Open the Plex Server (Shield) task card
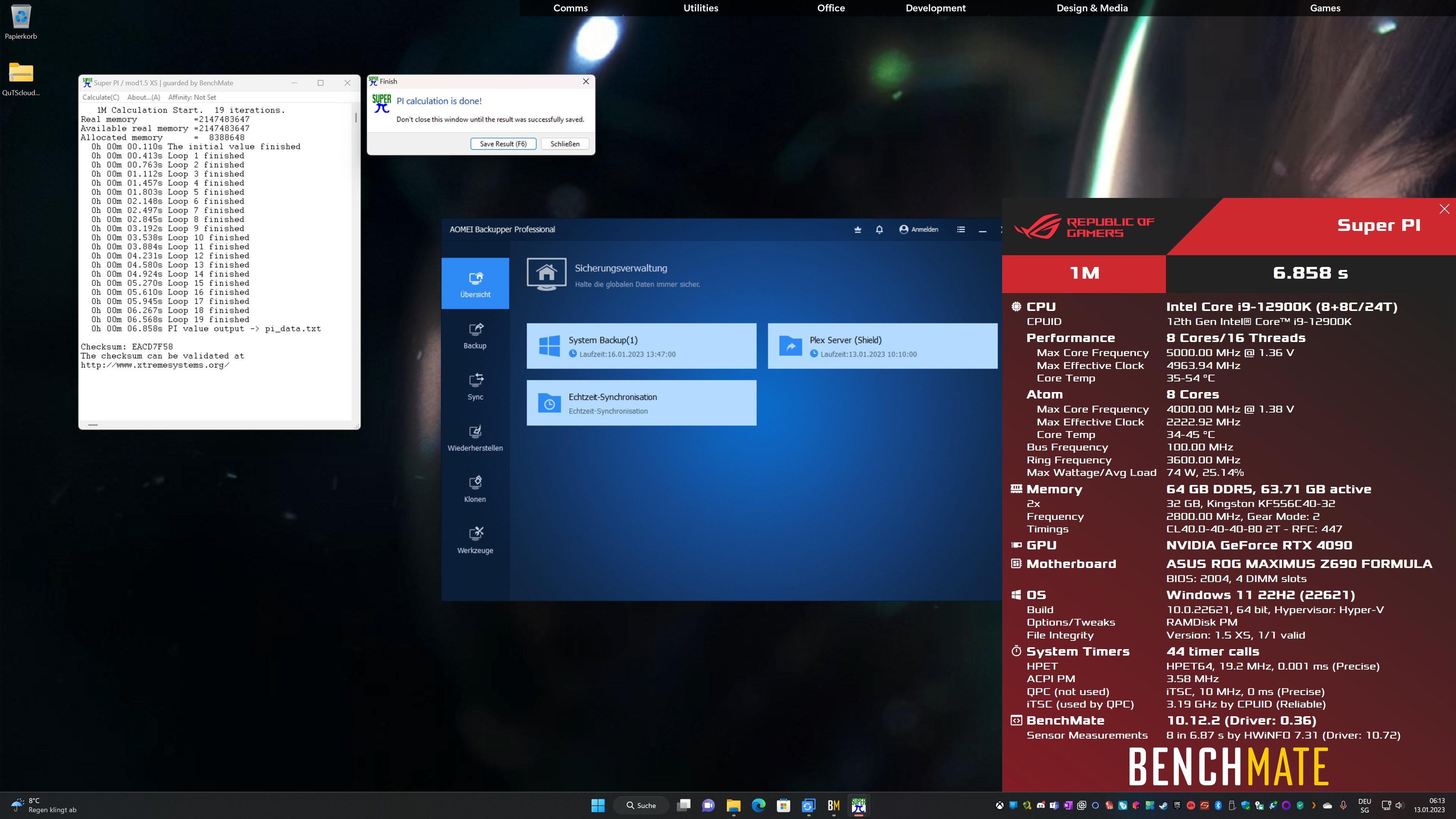 pos(882,346)
